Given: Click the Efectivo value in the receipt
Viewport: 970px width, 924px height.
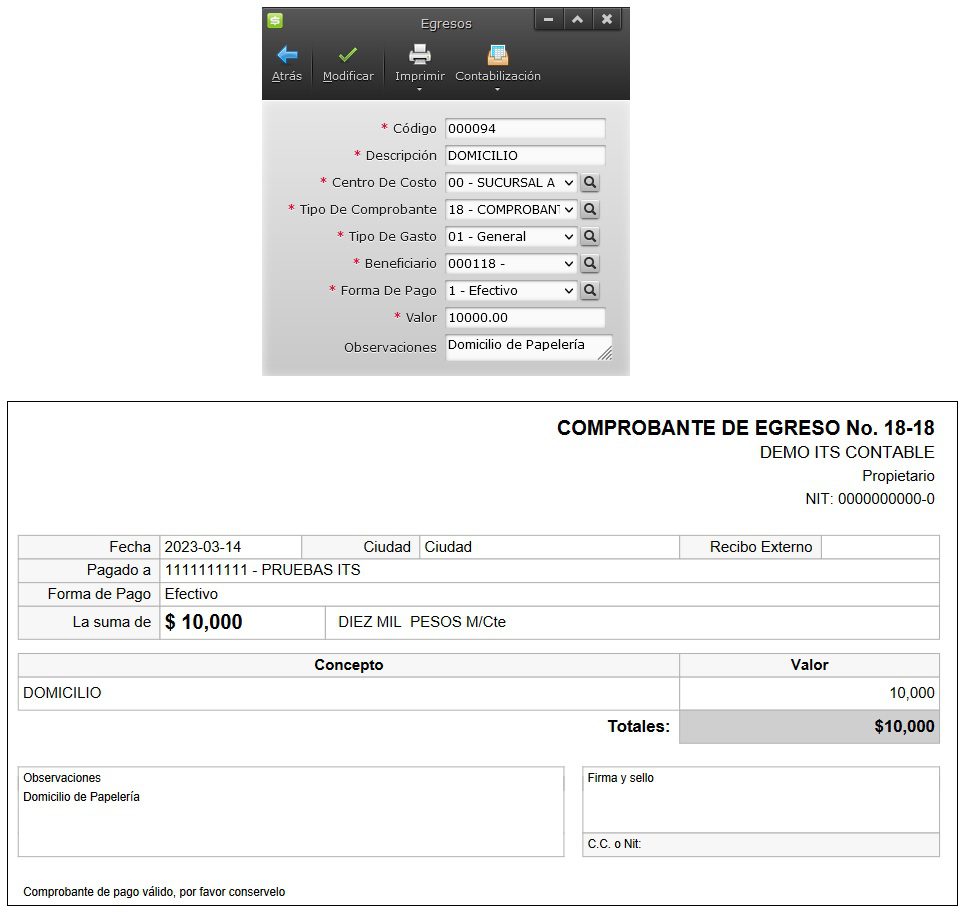Looking at the screenshot, I should (x=191, y=594).
